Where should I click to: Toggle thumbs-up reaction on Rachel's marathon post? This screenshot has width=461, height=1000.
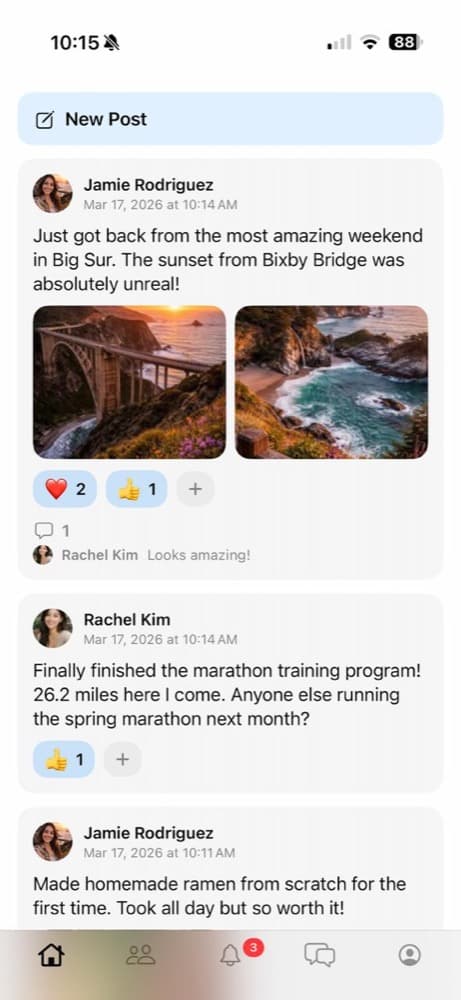tap(64, 760)
